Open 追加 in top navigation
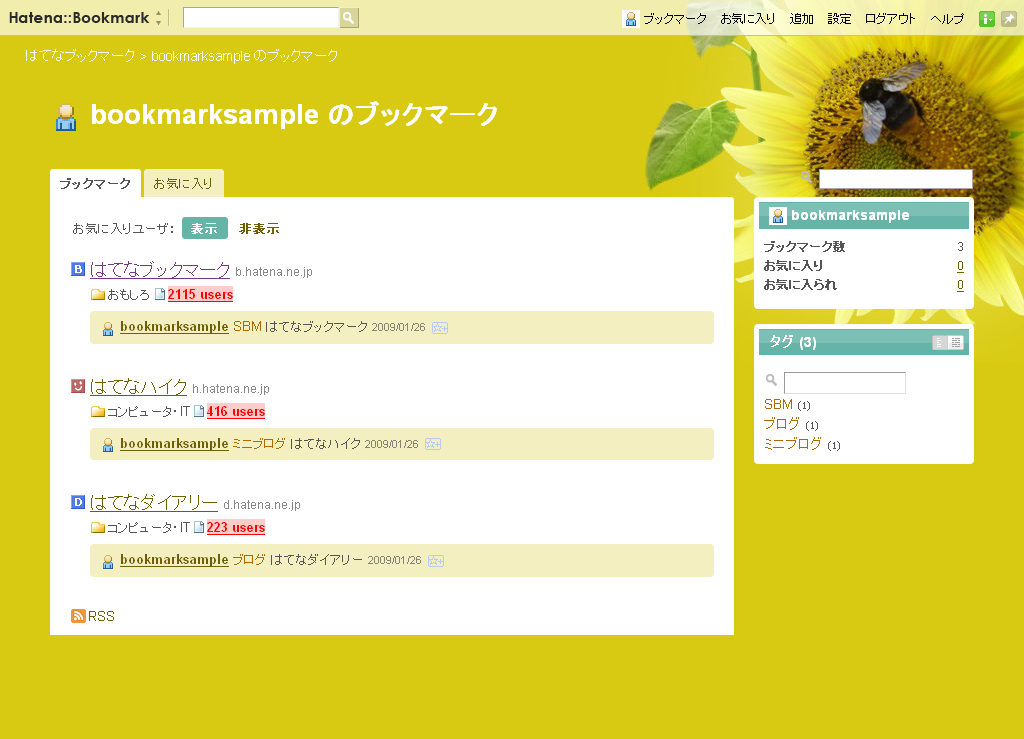1024x739 pixels. pyautogui.click(x=801, y=19)
